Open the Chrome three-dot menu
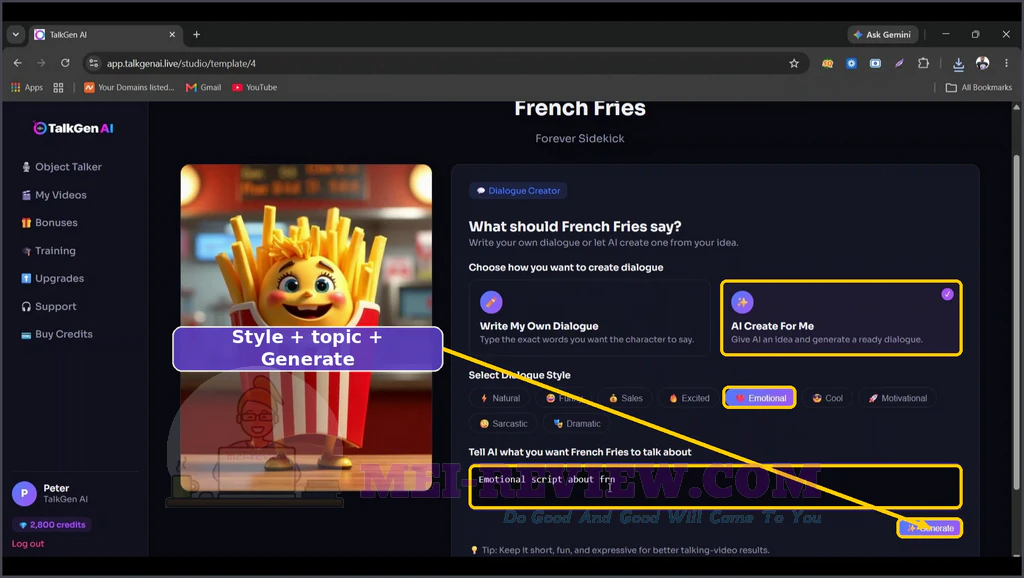This screenshot has height=578, width=1024. click(1006, 63)
